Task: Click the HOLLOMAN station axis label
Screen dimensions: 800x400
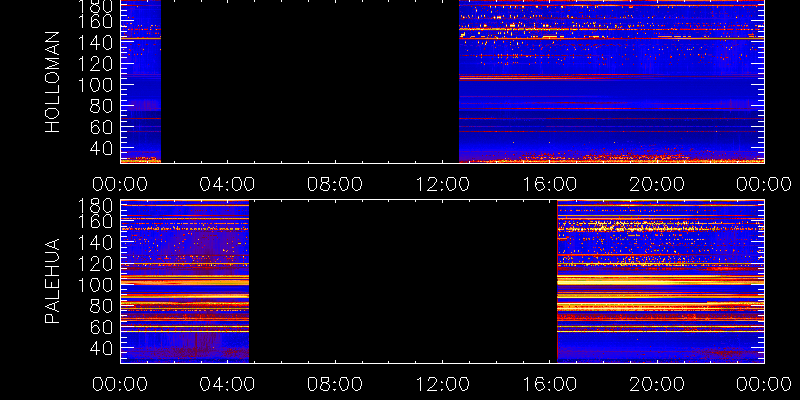Action: [x=53, y=82]
